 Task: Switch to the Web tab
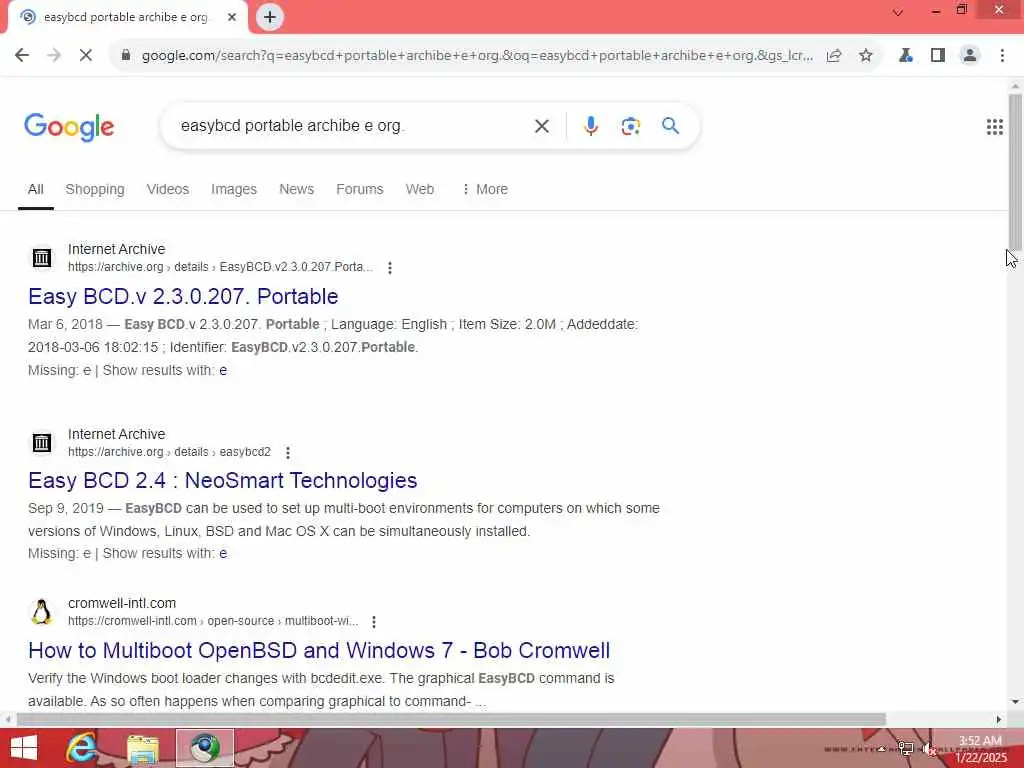(420, 189)
